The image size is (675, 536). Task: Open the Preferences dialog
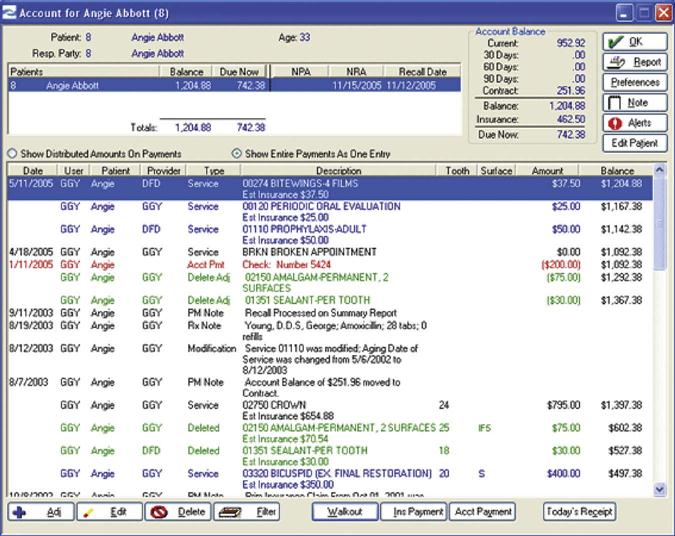(x=635, y=82)
